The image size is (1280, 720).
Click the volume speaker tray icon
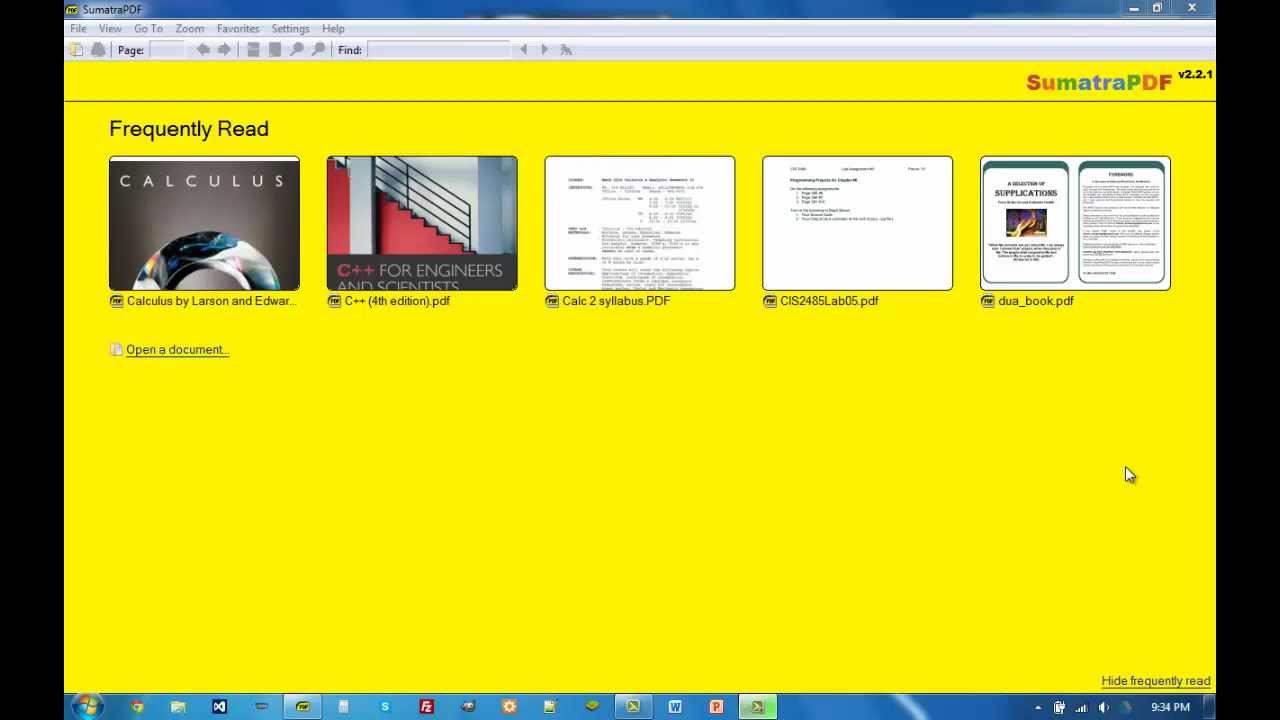pos(1104,708)
